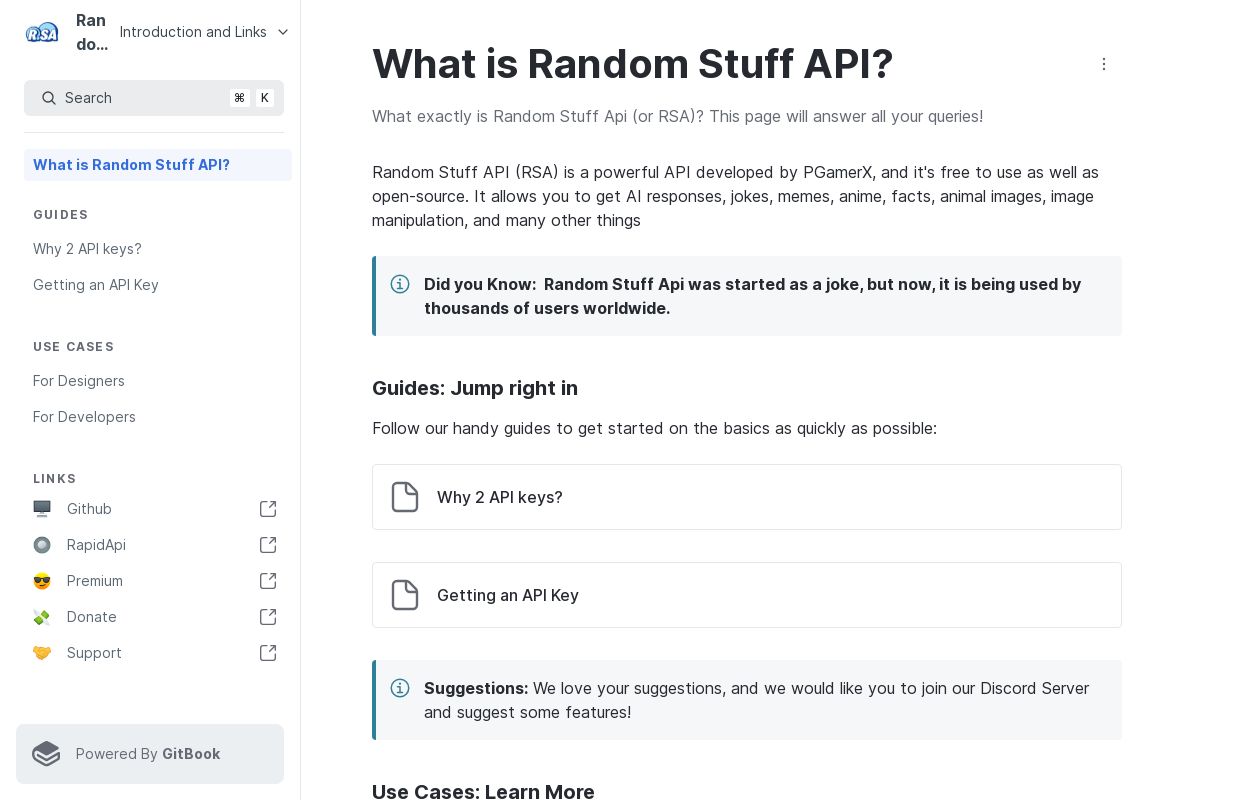The height and width of the screenshot is (800, 1240).
Task: Open Why 2 API keys? in sidebar
Action: pos(87,249)
